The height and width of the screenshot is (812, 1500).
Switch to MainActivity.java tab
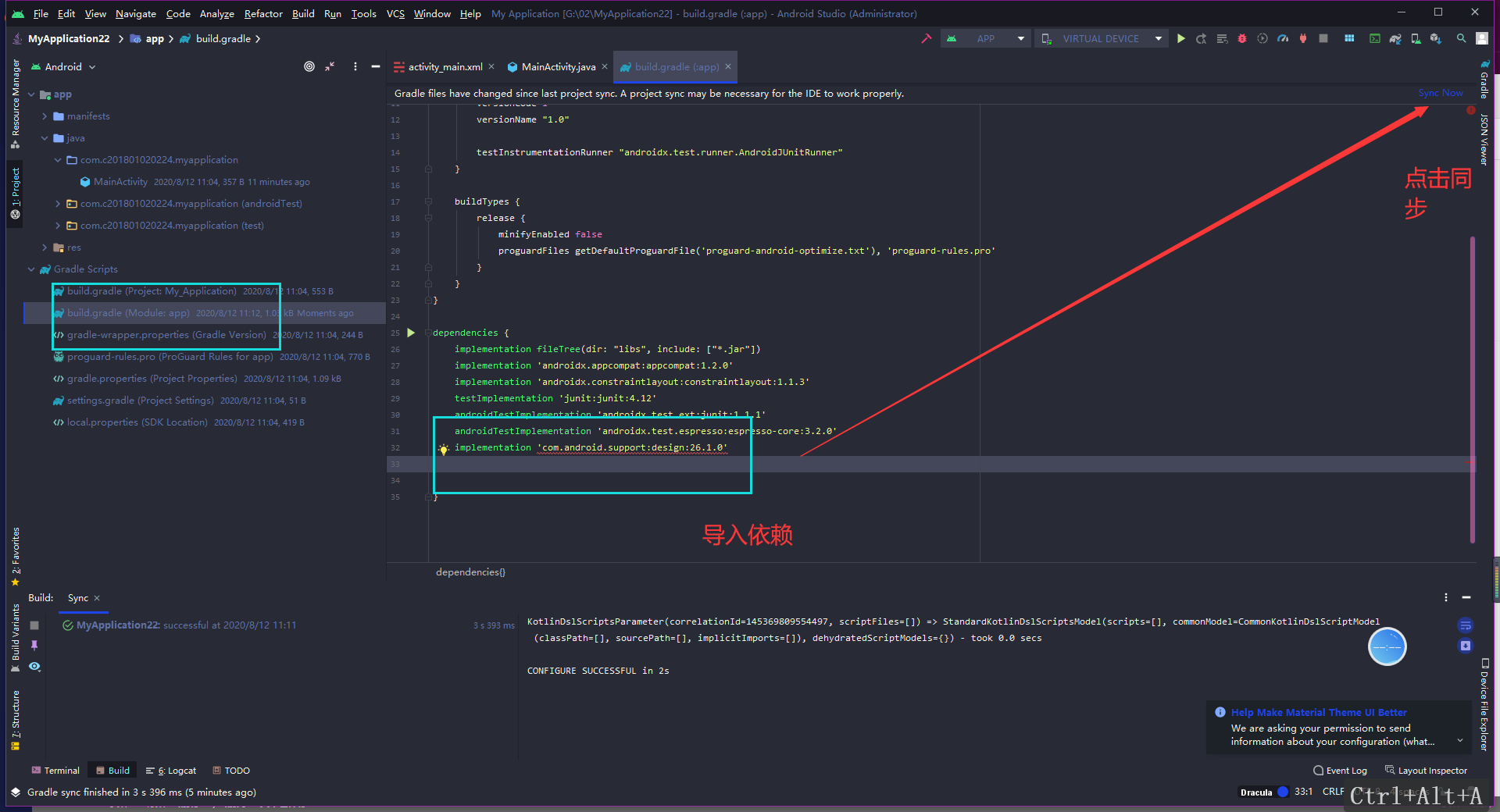pos(558,66)
